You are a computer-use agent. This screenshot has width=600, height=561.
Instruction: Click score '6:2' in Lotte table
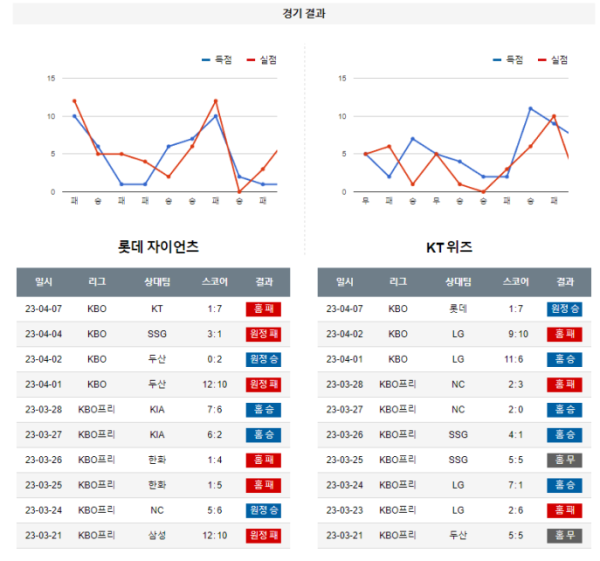point(215,435)
